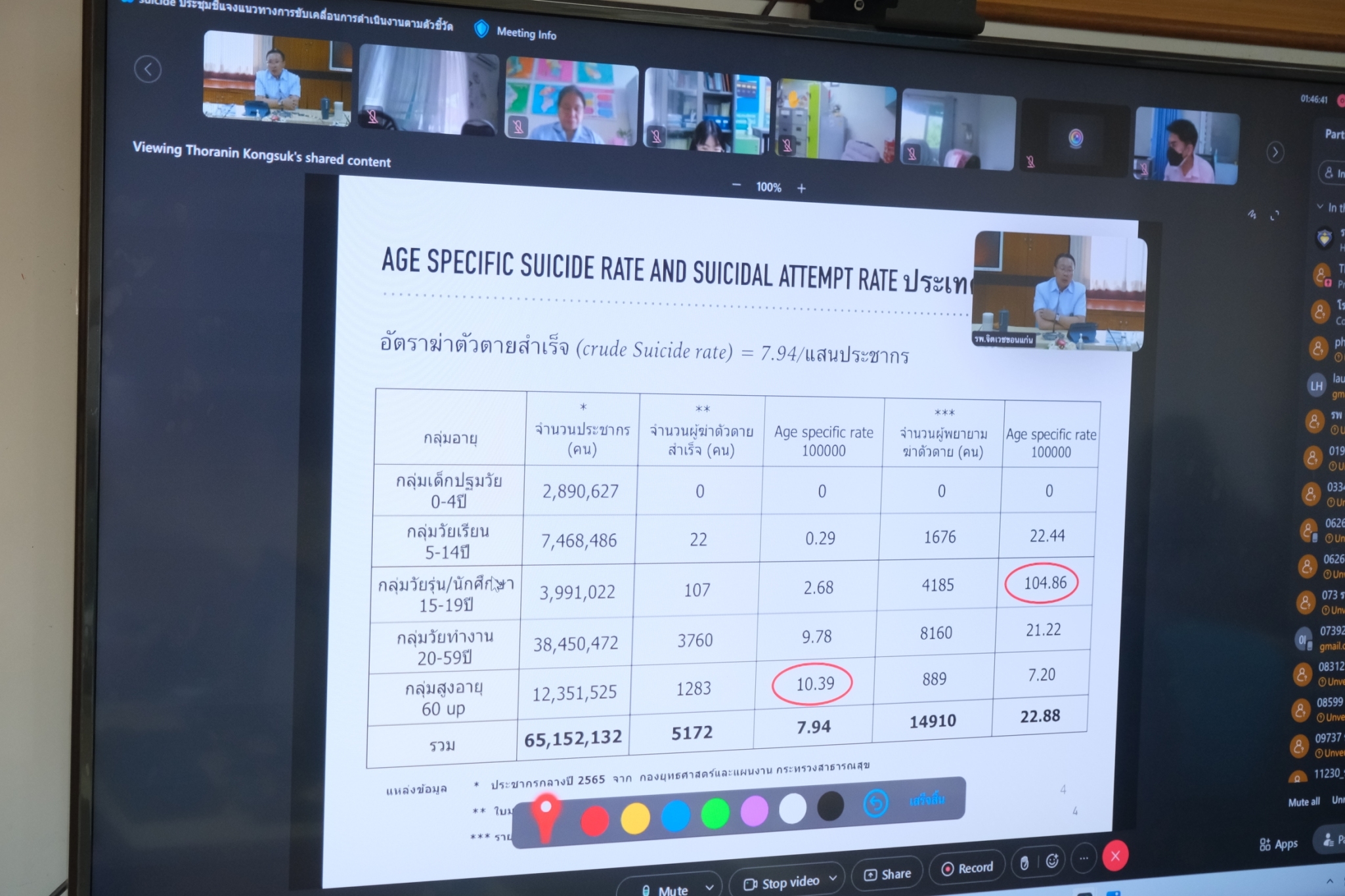
Task: Click the undo annotation arrow icon
Action: [x=875, y=802]
